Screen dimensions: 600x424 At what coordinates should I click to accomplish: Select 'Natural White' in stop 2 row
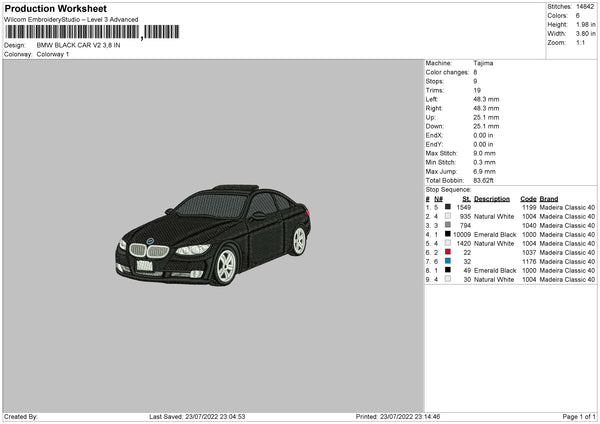pyautogui.click(x=494, y=217)
